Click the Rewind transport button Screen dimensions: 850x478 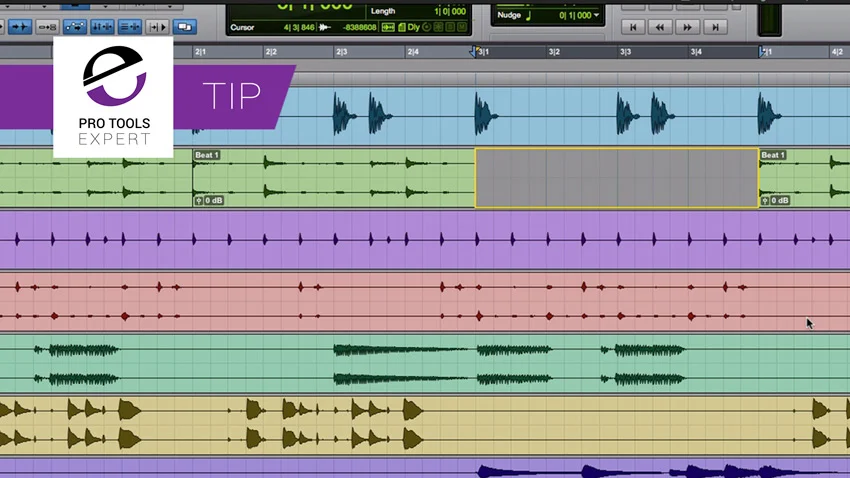pos(660,27)
